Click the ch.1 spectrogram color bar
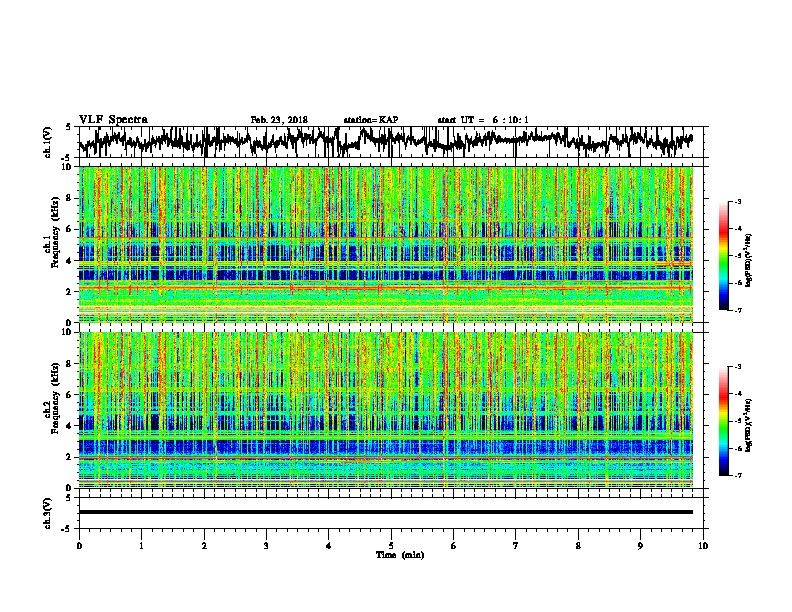 (723, 256)
